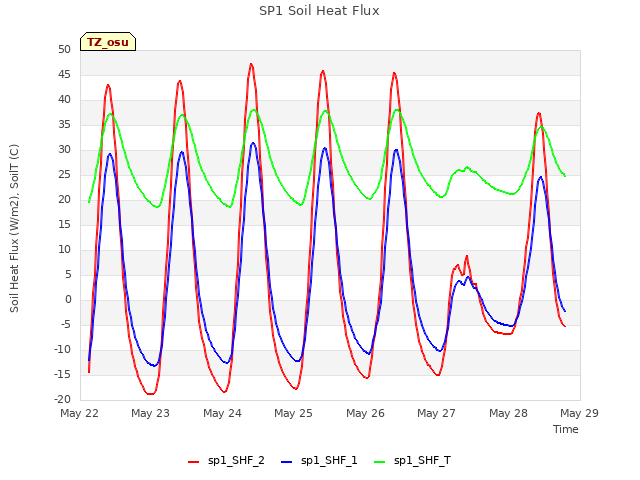Viewport: 640px width, 480px height.
Task: Click the -20 y-axis tick label
Action: 62,400
